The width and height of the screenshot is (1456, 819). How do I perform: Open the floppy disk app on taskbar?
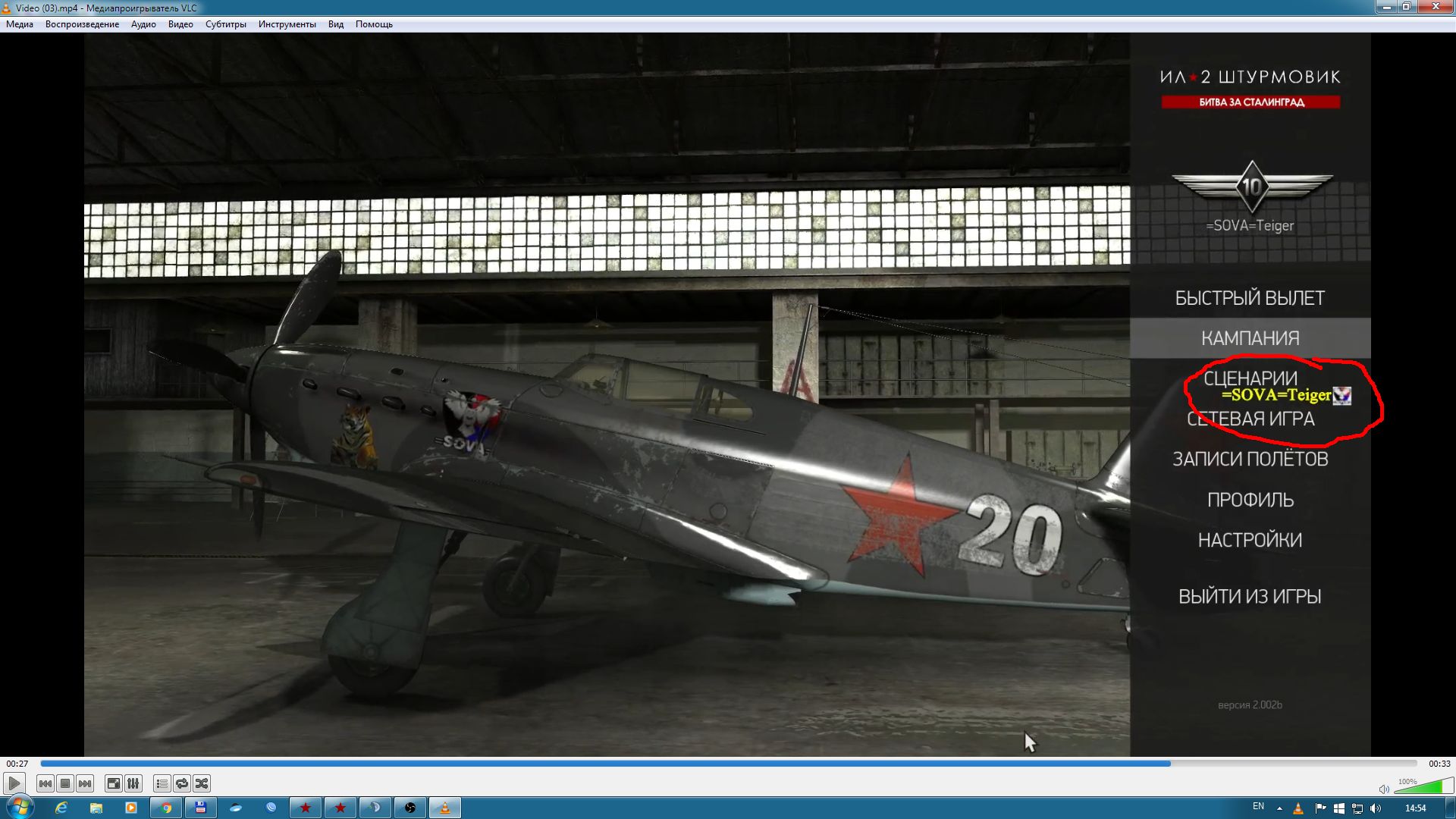(x=200, y=808)
